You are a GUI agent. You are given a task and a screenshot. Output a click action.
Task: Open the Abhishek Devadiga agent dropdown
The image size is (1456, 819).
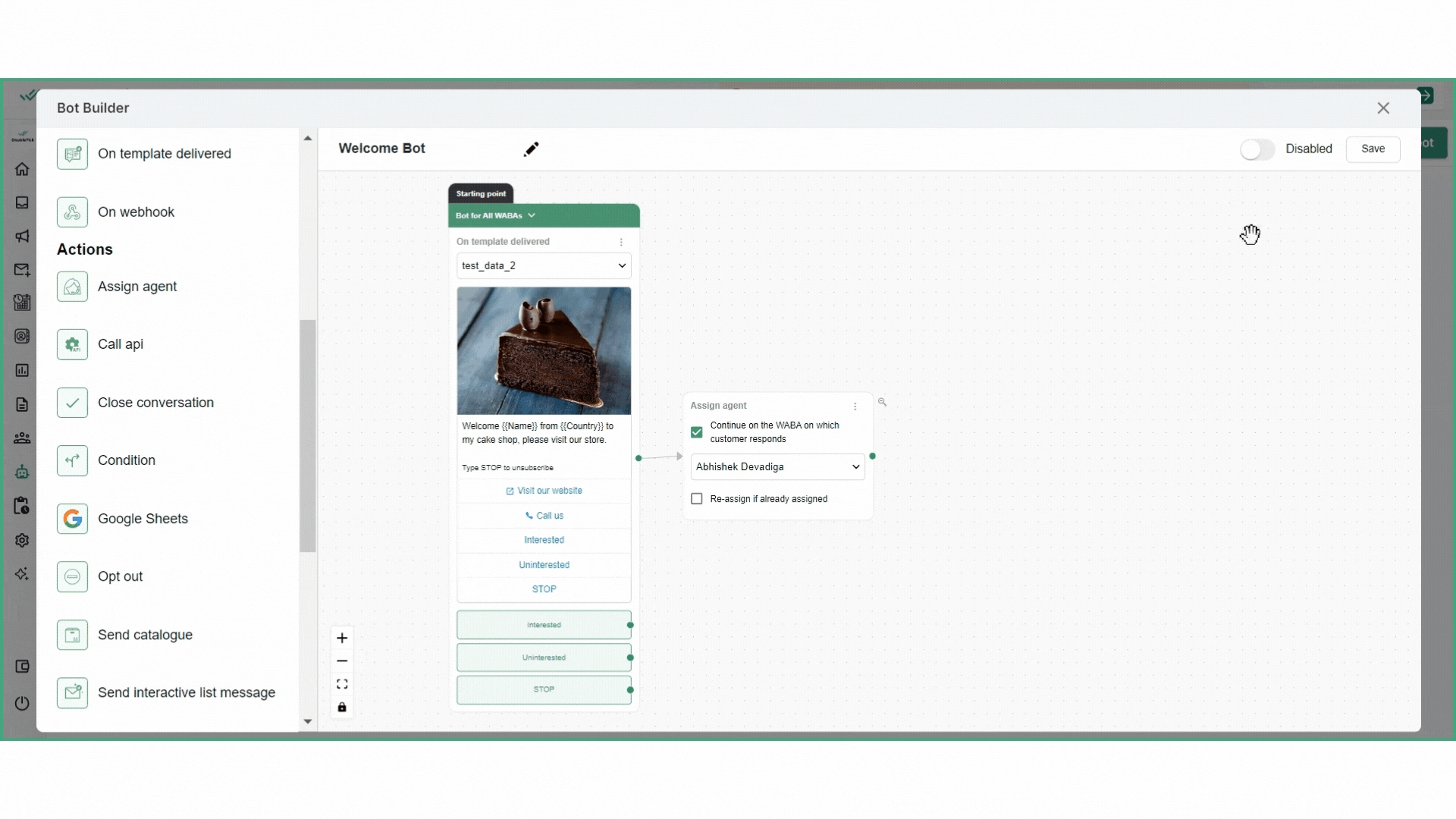[777, 467]
